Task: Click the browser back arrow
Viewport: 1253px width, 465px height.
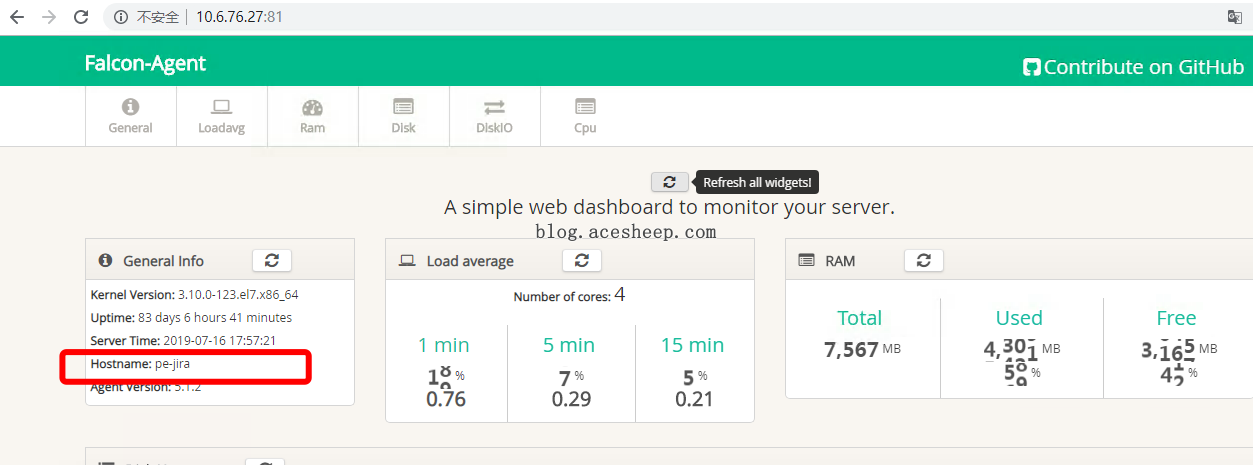Action: pos(16,17)
